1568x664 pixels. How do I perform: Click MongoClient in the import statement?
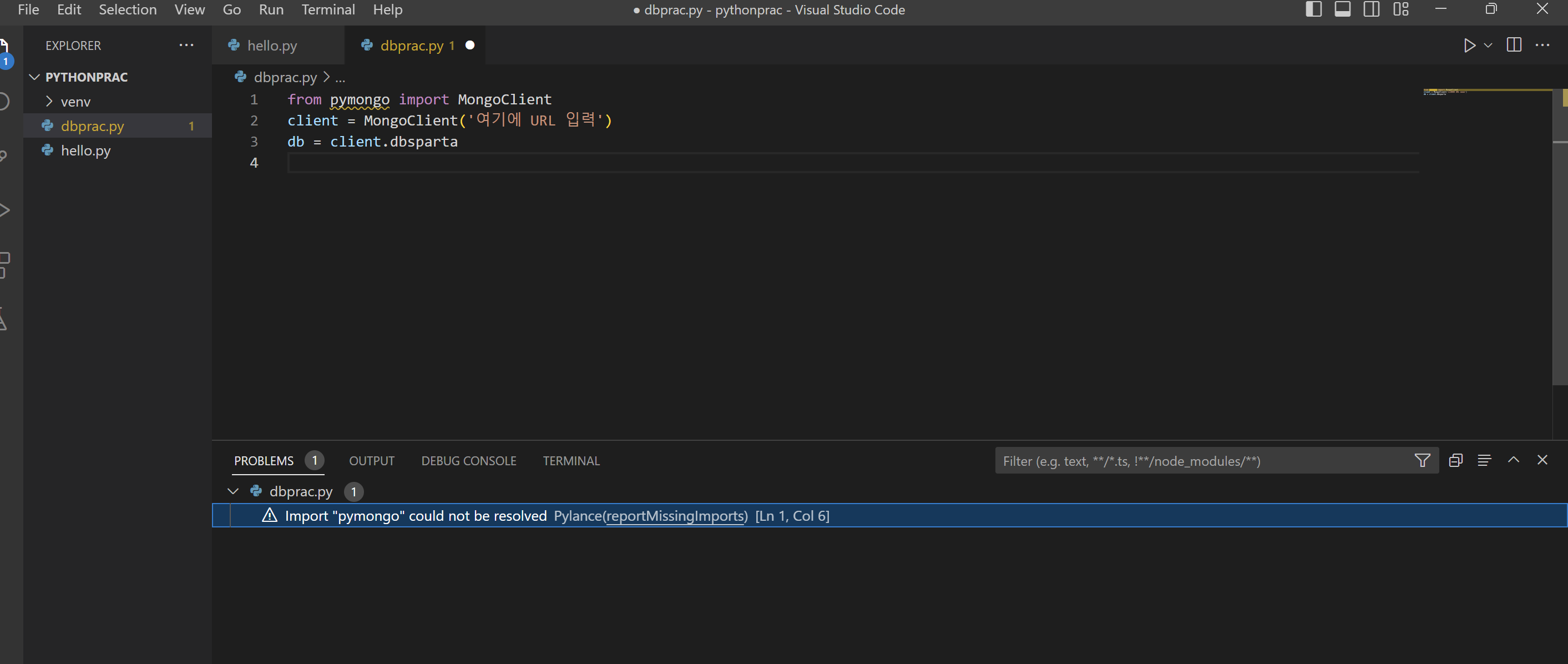click(x=504, y=99)
